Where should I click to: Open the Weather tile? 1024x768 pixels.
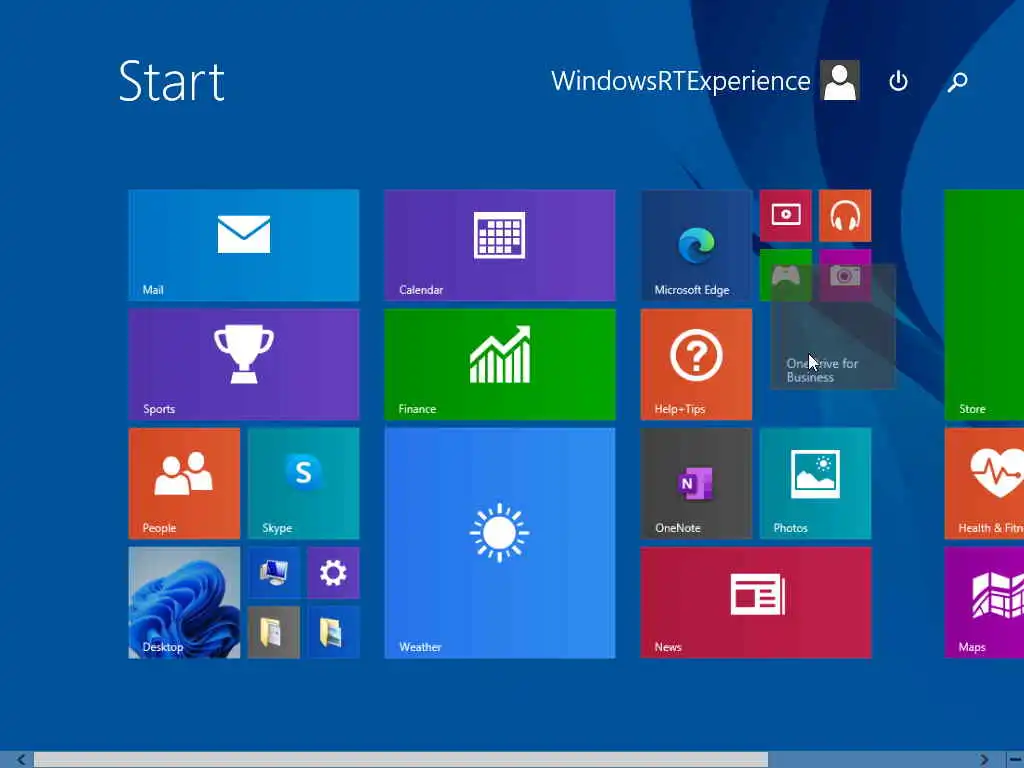pos(500,543)
